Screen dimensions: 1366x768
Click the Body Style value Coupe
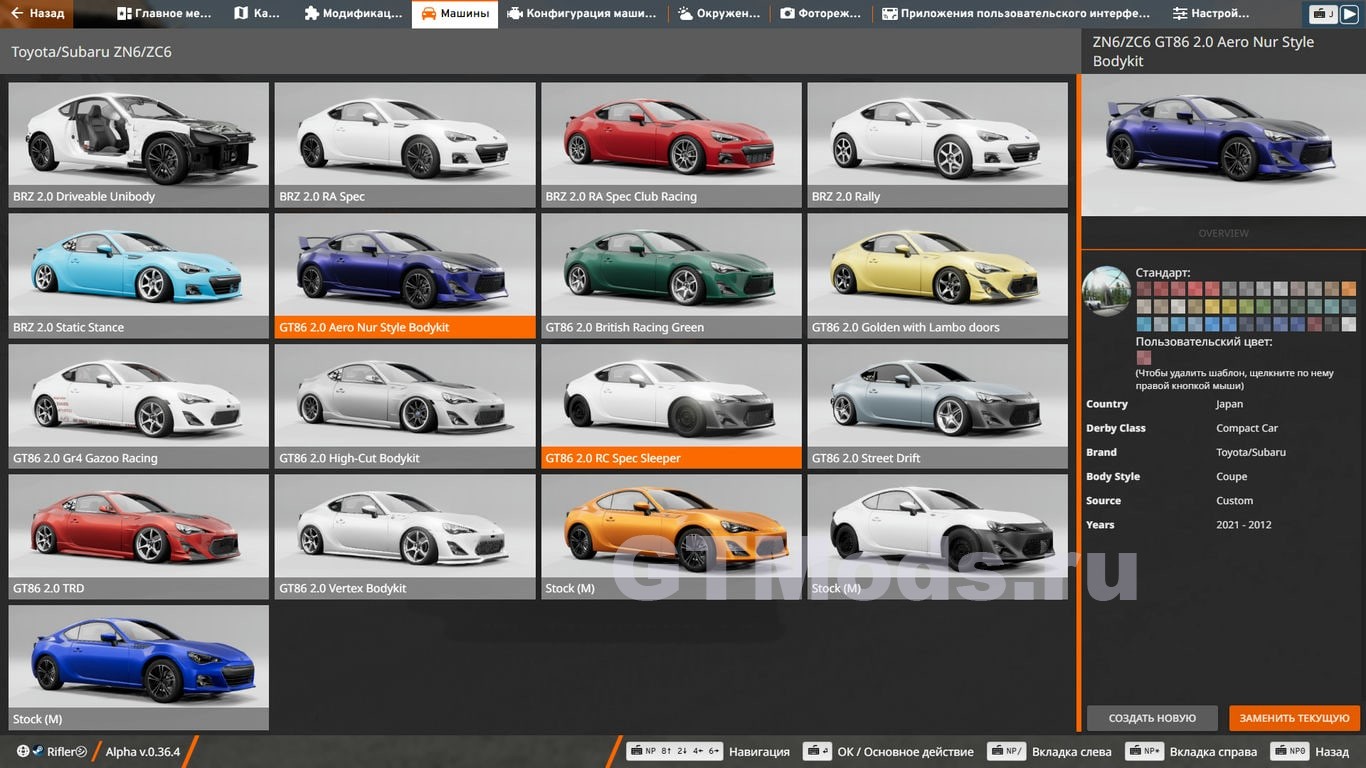tap(1232, 476)
